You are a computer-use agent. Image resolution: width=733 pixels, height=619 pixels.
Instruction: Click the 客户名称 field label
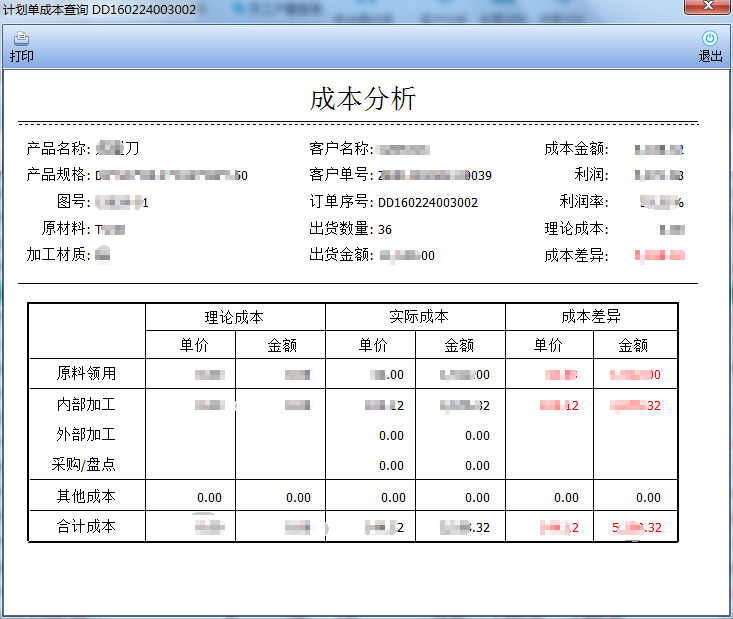tap(341, 149)
